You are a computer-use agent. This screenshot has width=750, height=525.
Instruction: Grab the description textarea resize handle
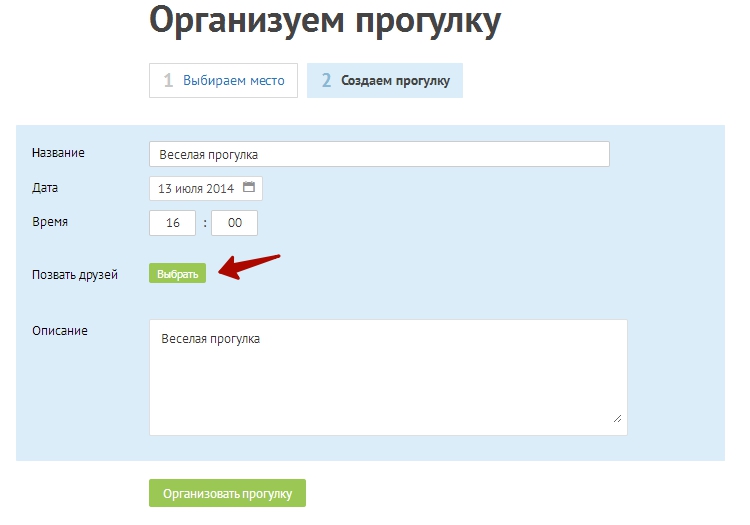[617, 418]
